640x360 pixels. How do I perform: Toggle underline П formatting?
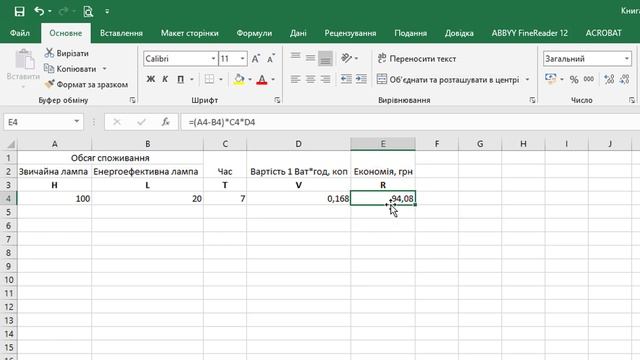pos(180,79)
